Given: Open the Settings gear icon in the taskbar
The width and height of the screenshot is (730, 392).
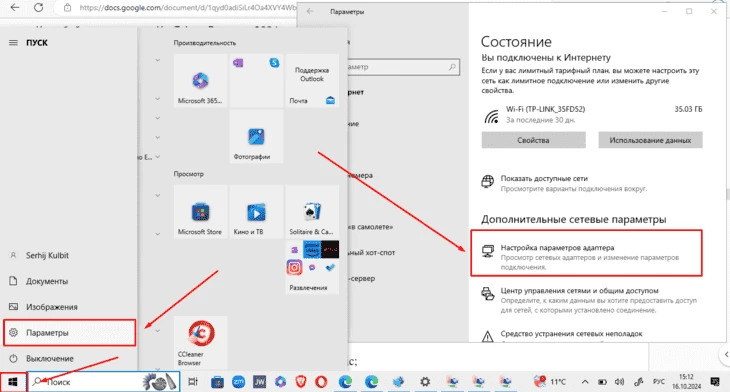Looking at the screenshot, I should [425, 382].
